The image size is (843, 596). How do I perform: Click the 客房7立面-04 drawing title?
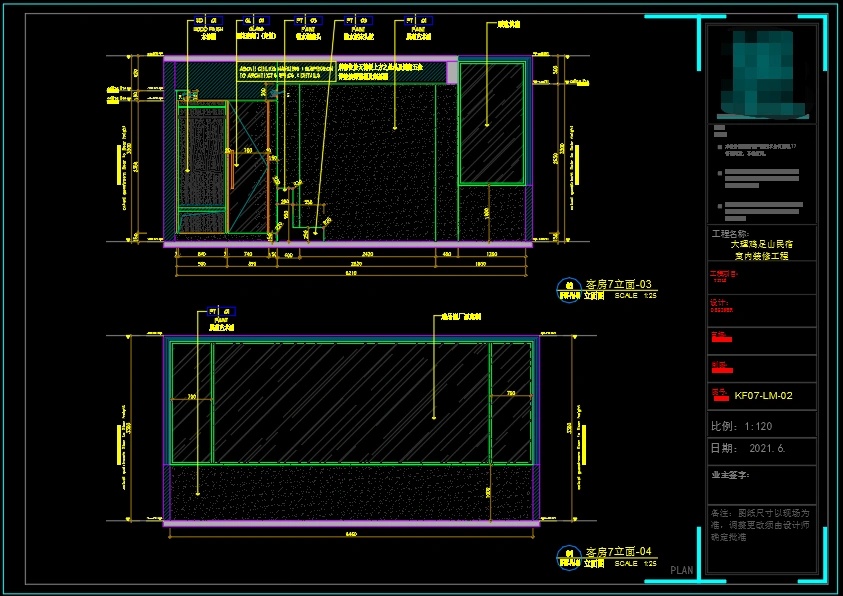point(618,552)
